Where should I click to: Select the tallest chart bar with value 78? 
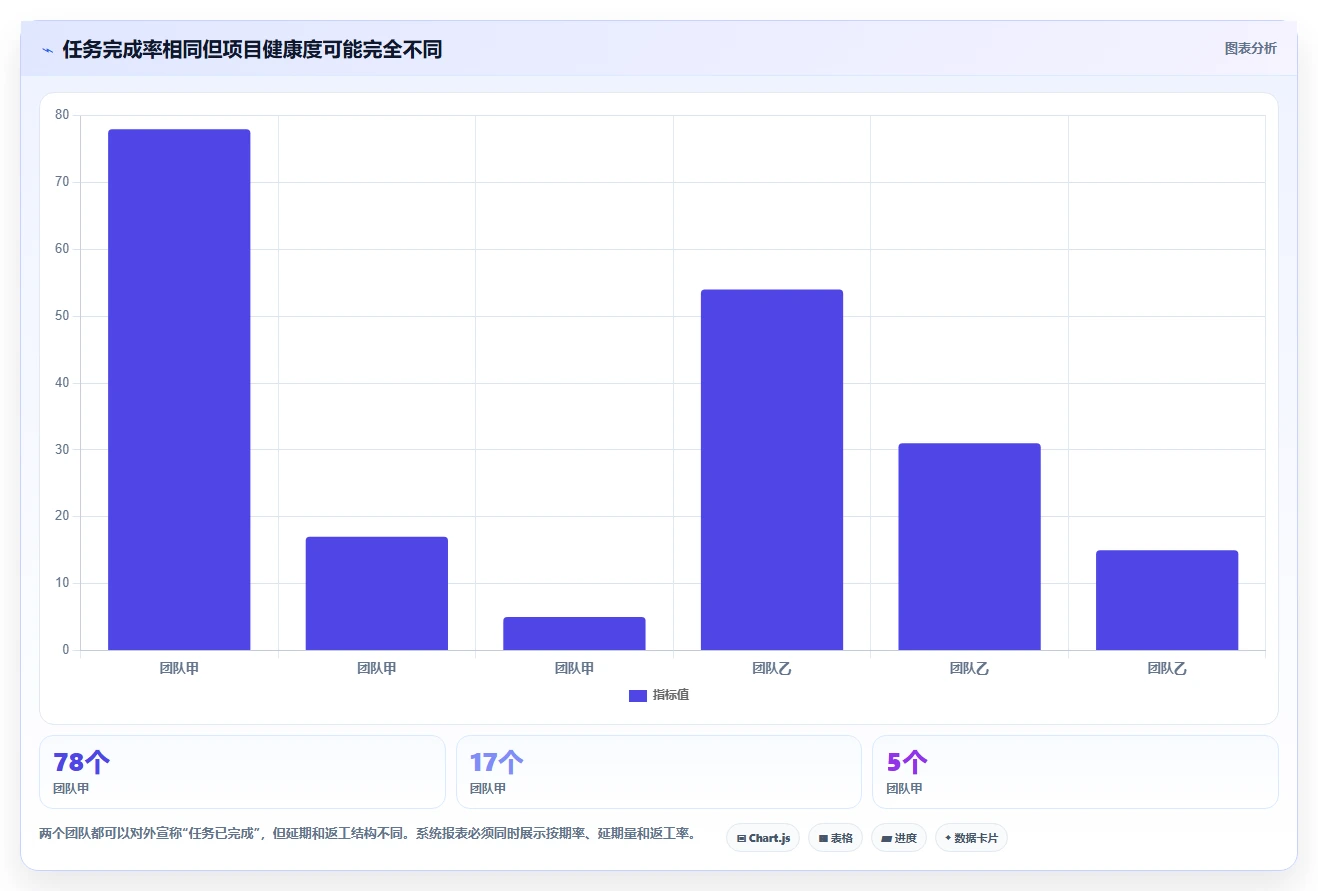pos(179,390)
